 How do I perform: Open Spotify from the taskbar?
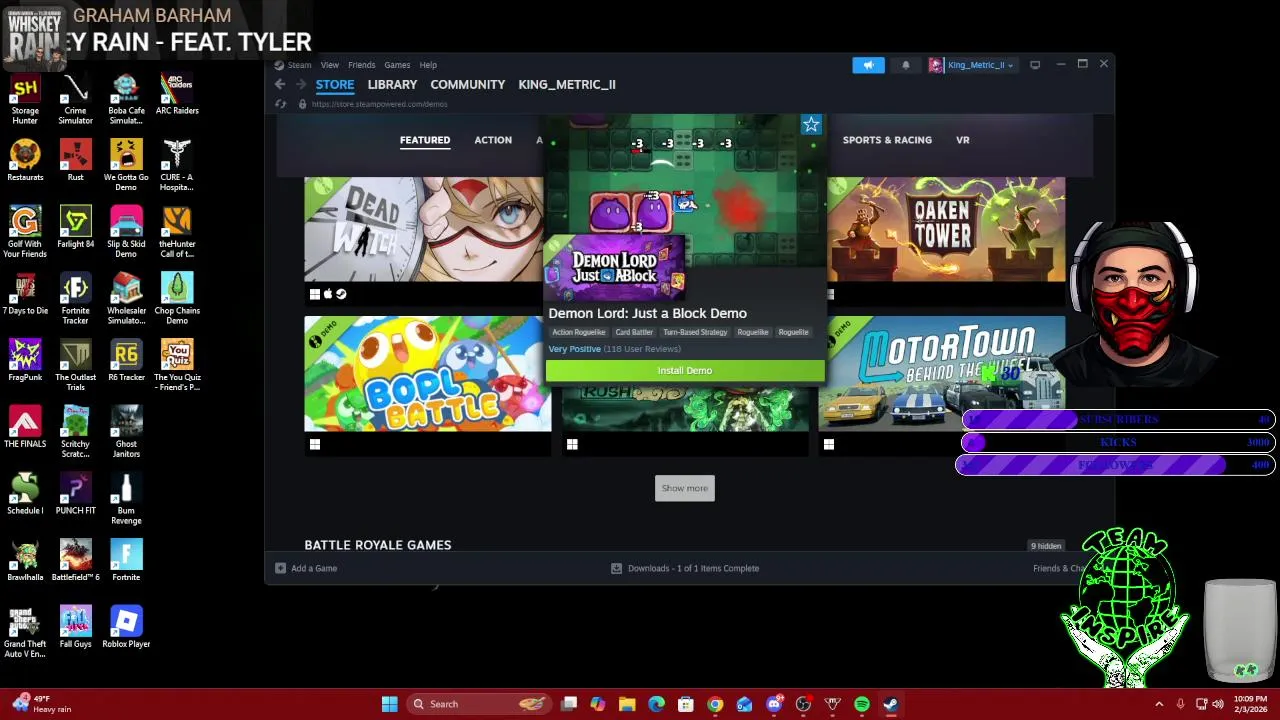[x=862, y=704]
